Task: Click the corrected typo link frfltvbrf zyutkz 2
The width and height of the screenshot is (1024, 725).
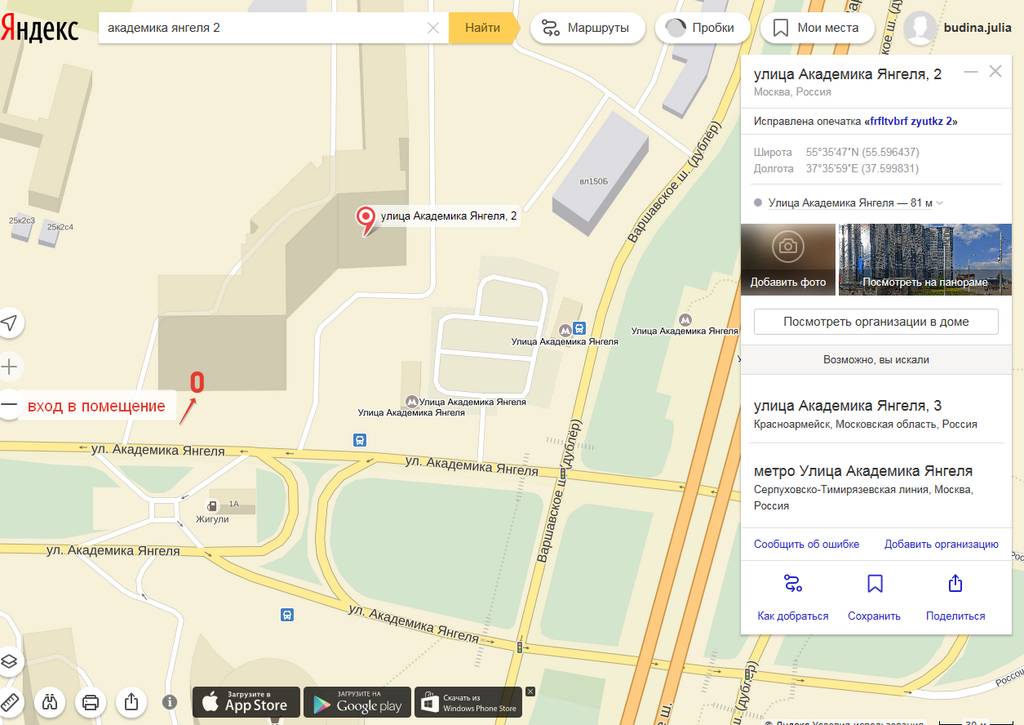Action: point(911,121)
